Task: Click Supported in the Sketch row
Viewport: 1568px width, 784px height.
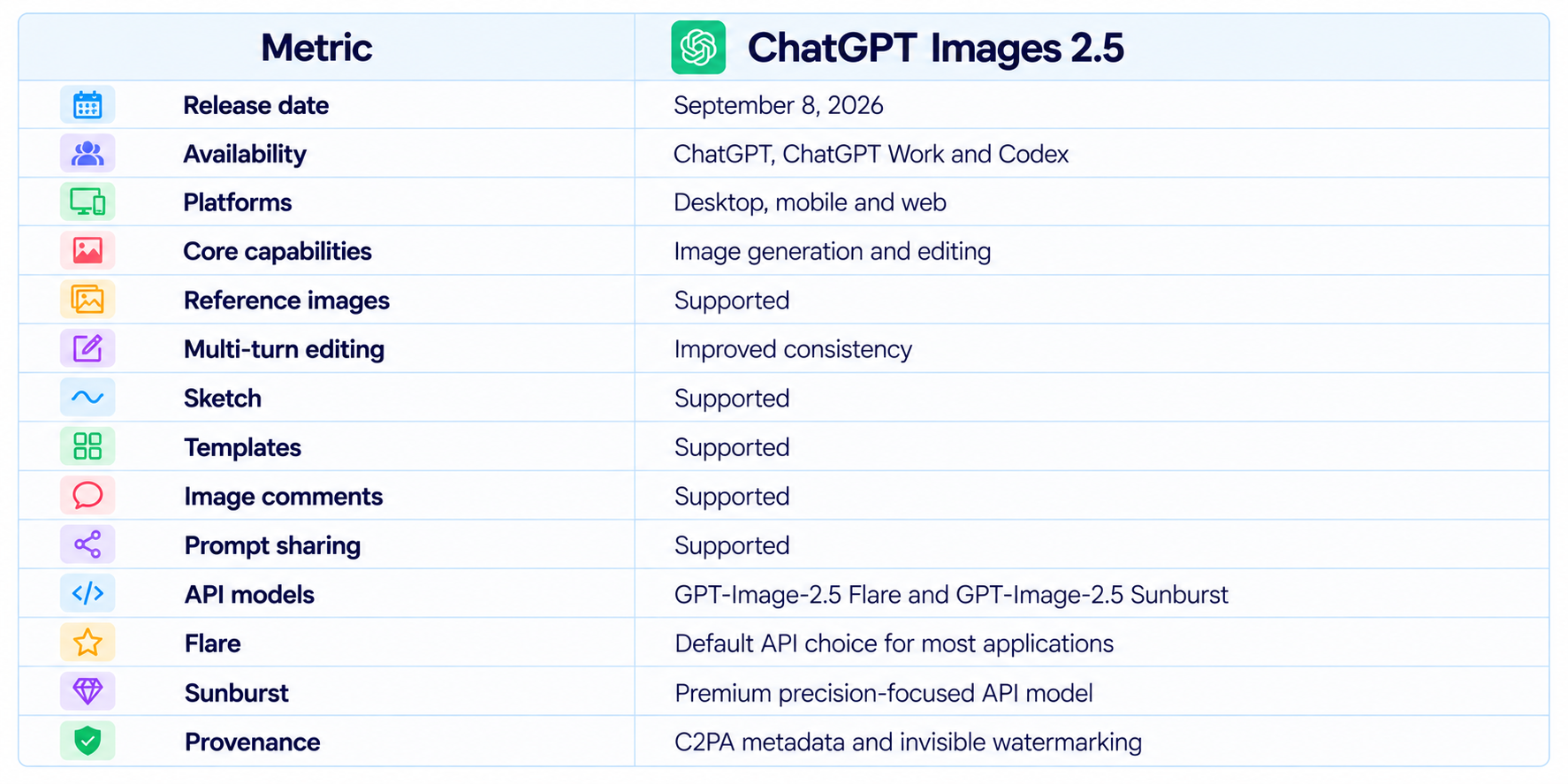Action: click(732, 399)
